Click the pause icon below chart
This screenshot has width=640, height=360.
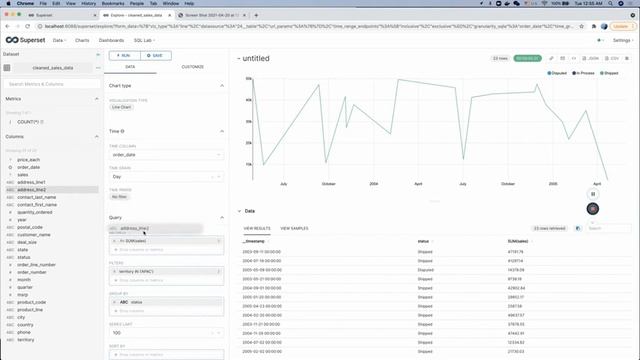coord(593,194)
